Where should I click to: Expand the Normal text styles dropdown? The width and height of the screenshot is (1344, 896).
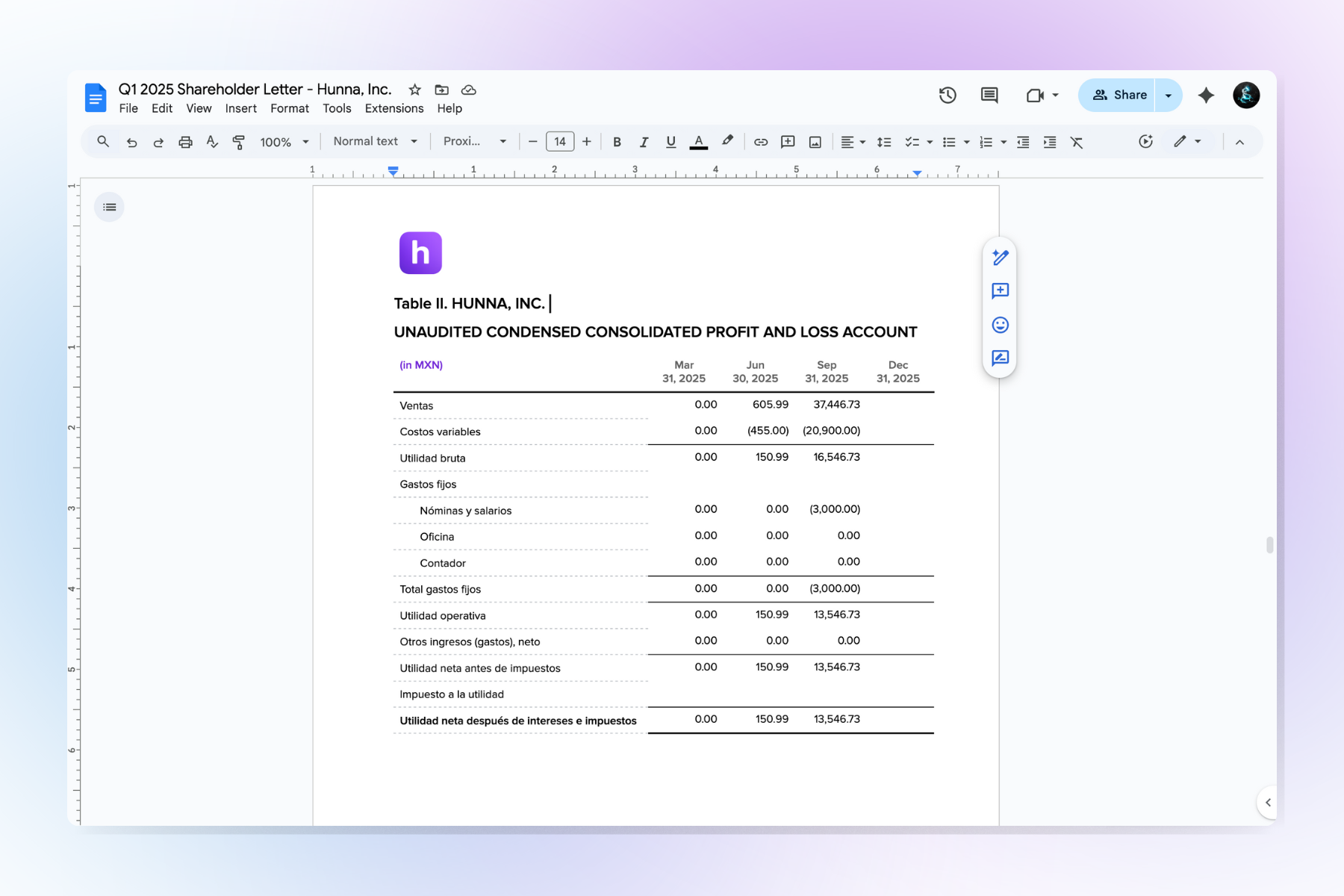375,141
